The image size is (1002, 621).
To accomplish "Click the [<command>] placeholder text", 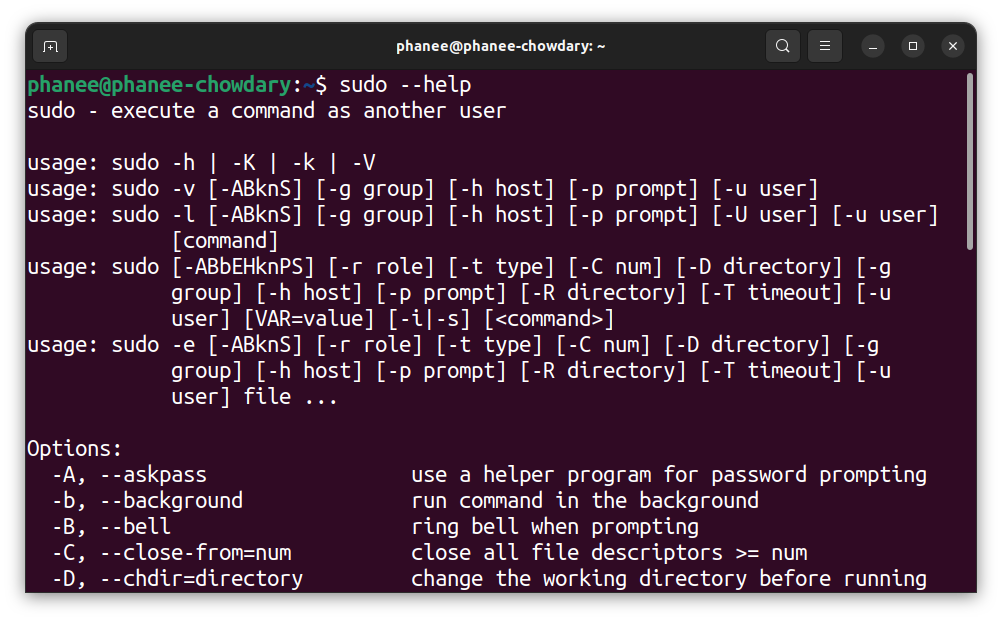I will pyautogui.click(x=549, y=319).
